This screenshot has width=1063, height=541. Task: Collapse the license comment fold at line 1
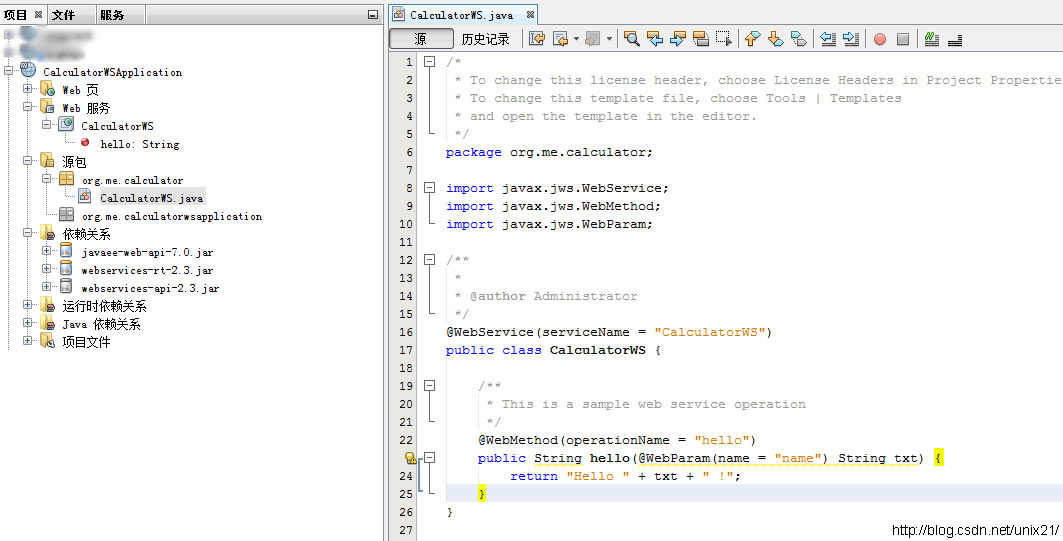click(429, 62)
